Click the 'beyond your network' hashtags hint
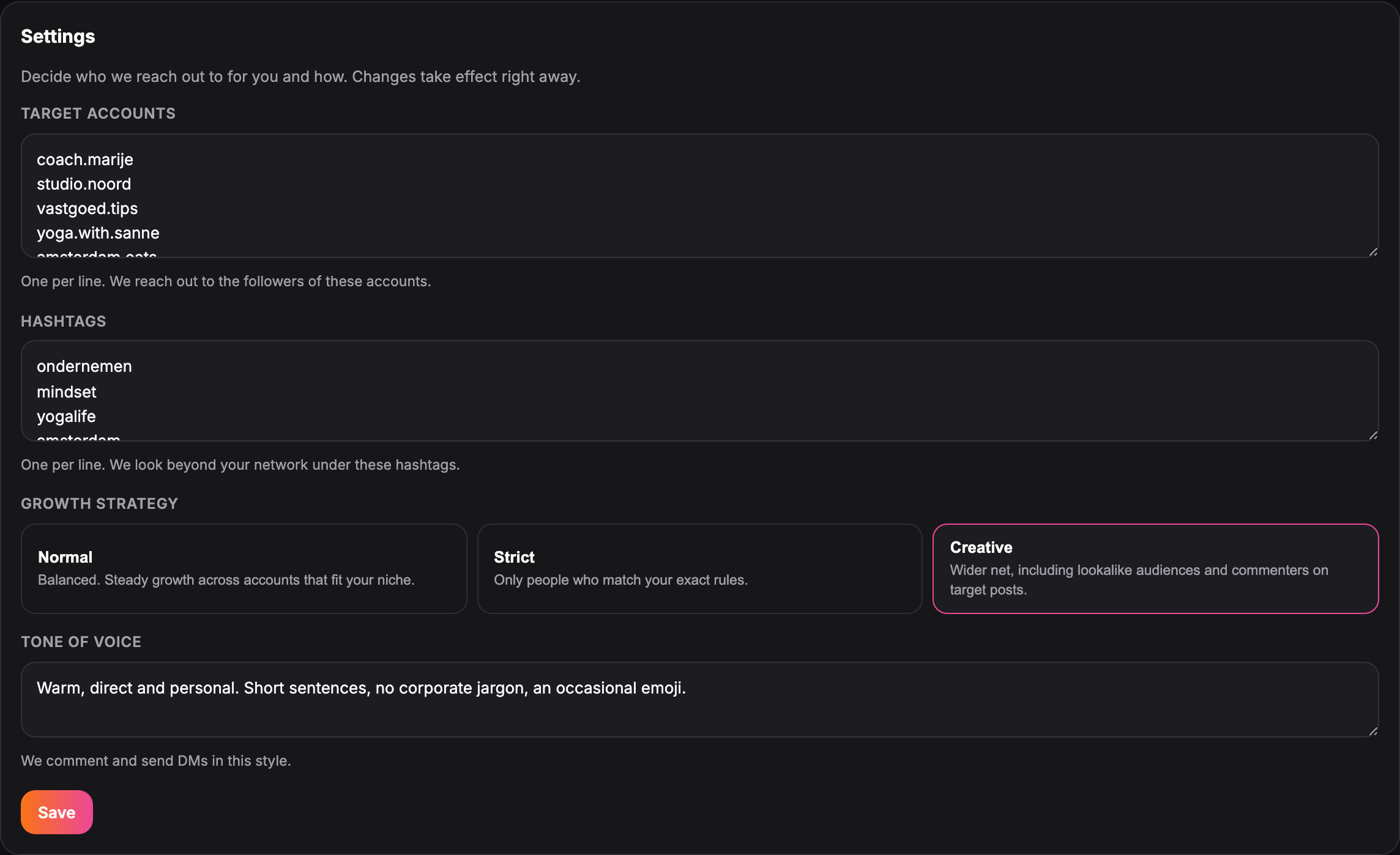 pyautogui.click(x=240, y=465)
